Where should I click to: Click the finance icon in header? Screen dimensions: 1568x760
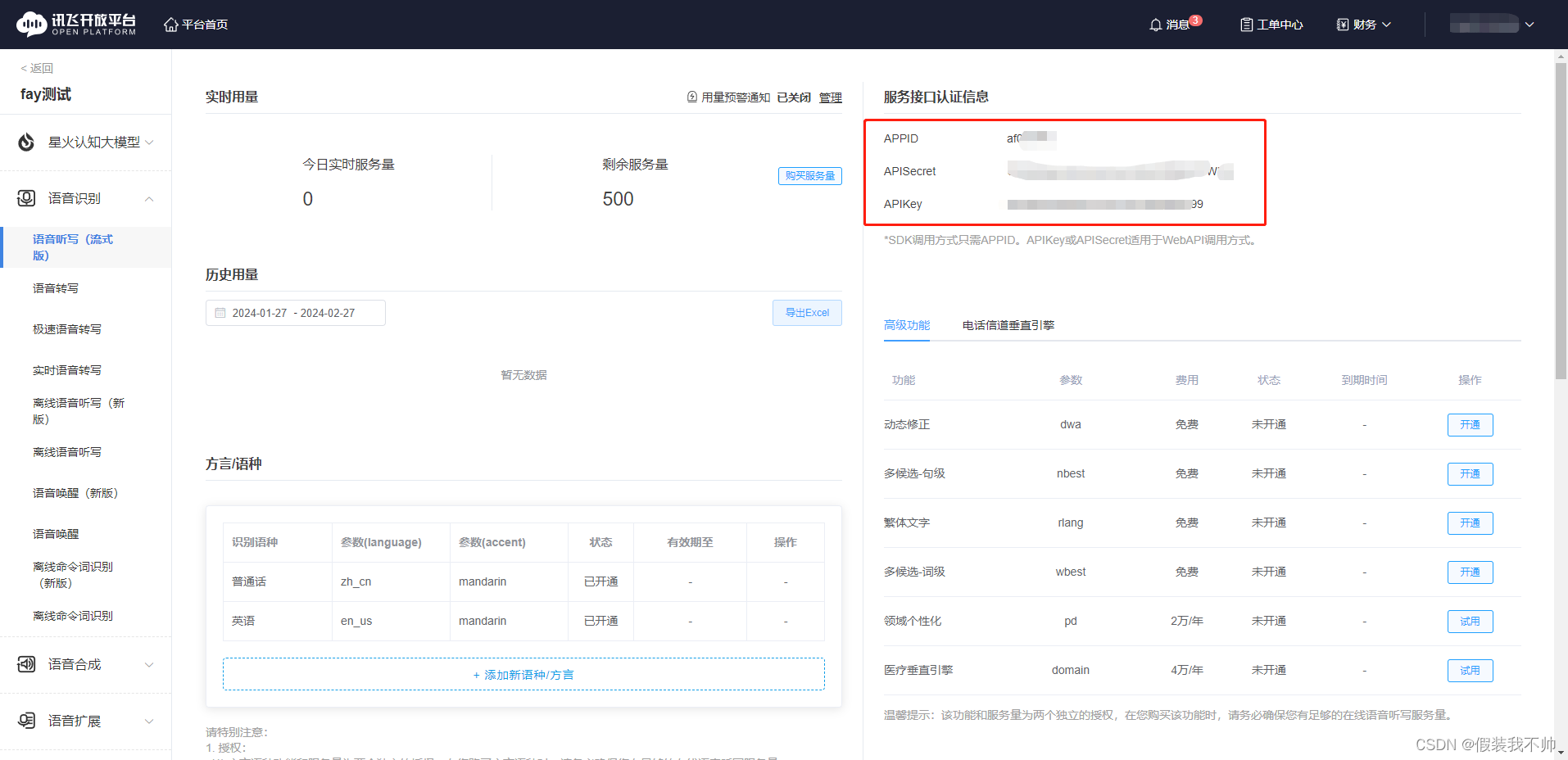[x=1342, y=25]
